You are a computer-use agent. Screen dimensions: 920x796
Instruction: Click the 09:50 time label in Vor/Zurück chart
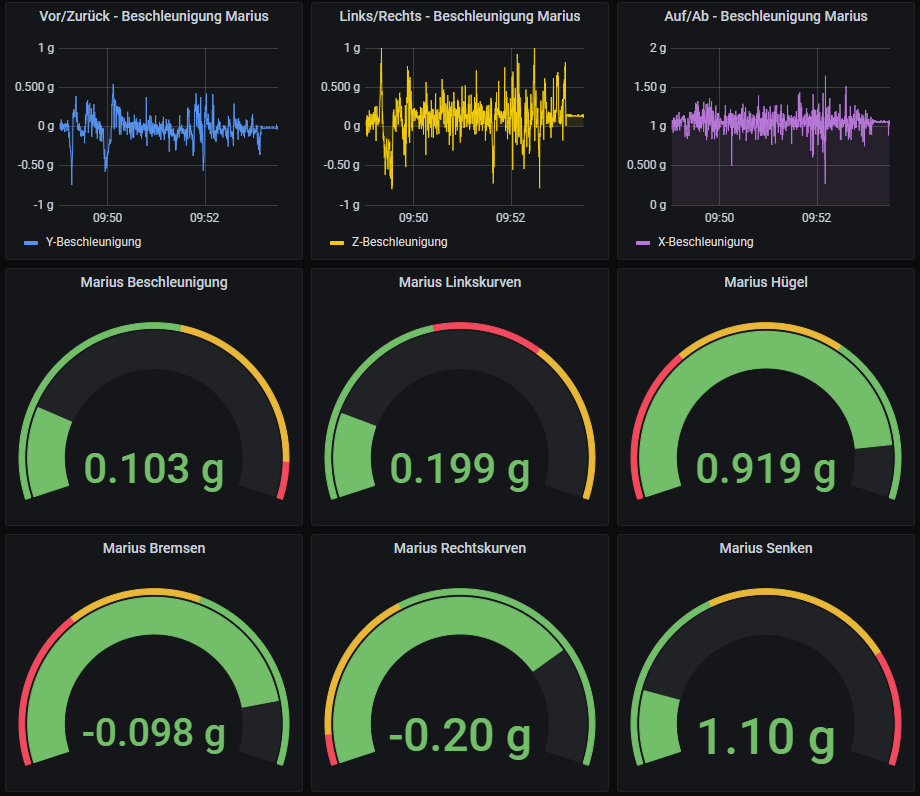point(107,218)
